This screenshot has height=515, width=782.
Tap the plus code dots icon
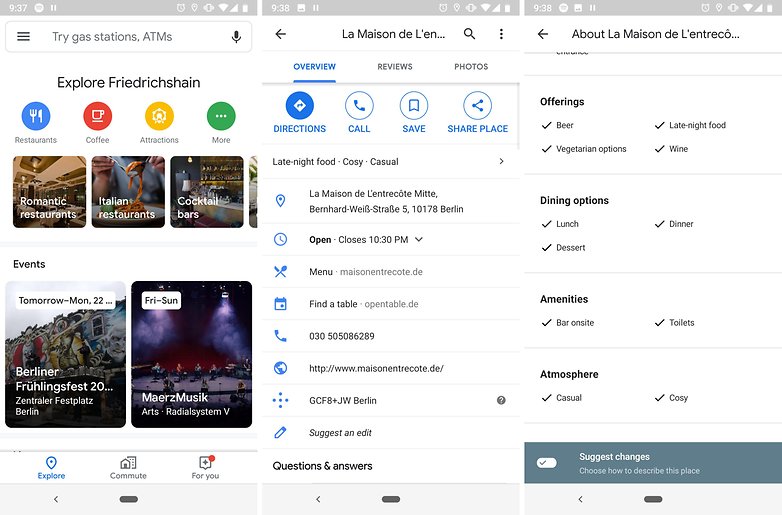coord(280,400)
